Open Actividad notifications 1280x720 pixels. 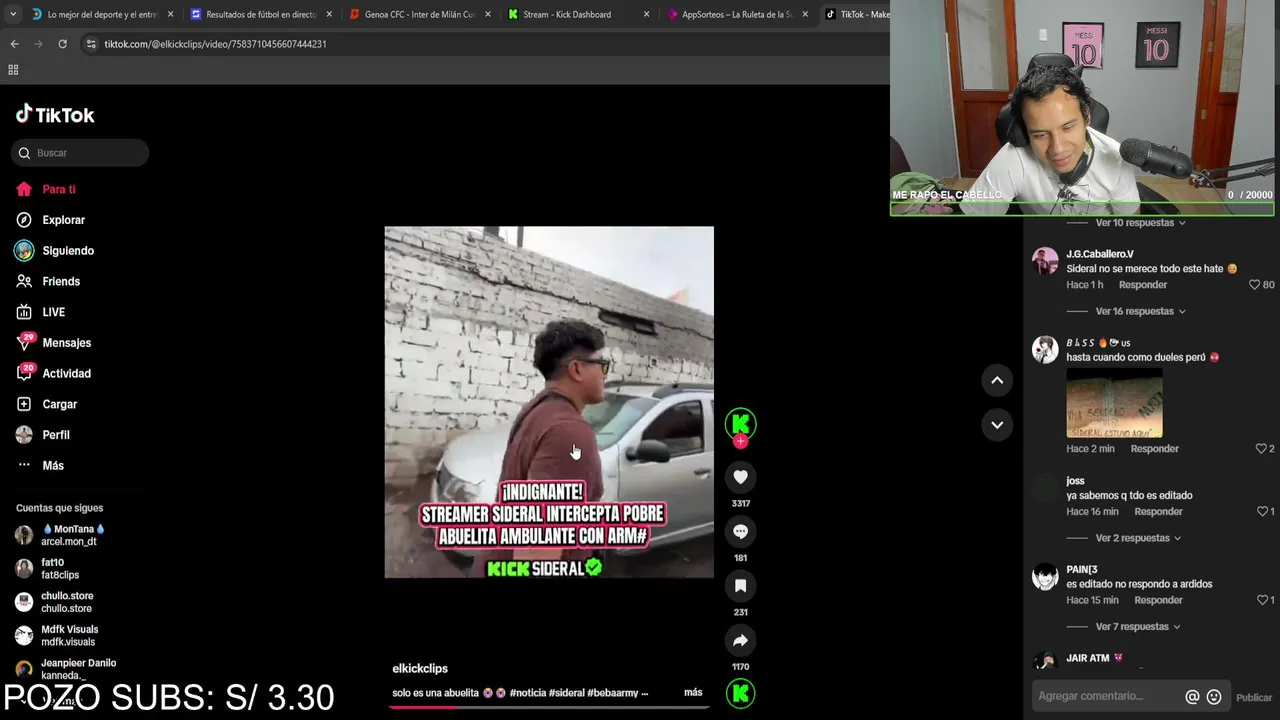coord(54,373)
